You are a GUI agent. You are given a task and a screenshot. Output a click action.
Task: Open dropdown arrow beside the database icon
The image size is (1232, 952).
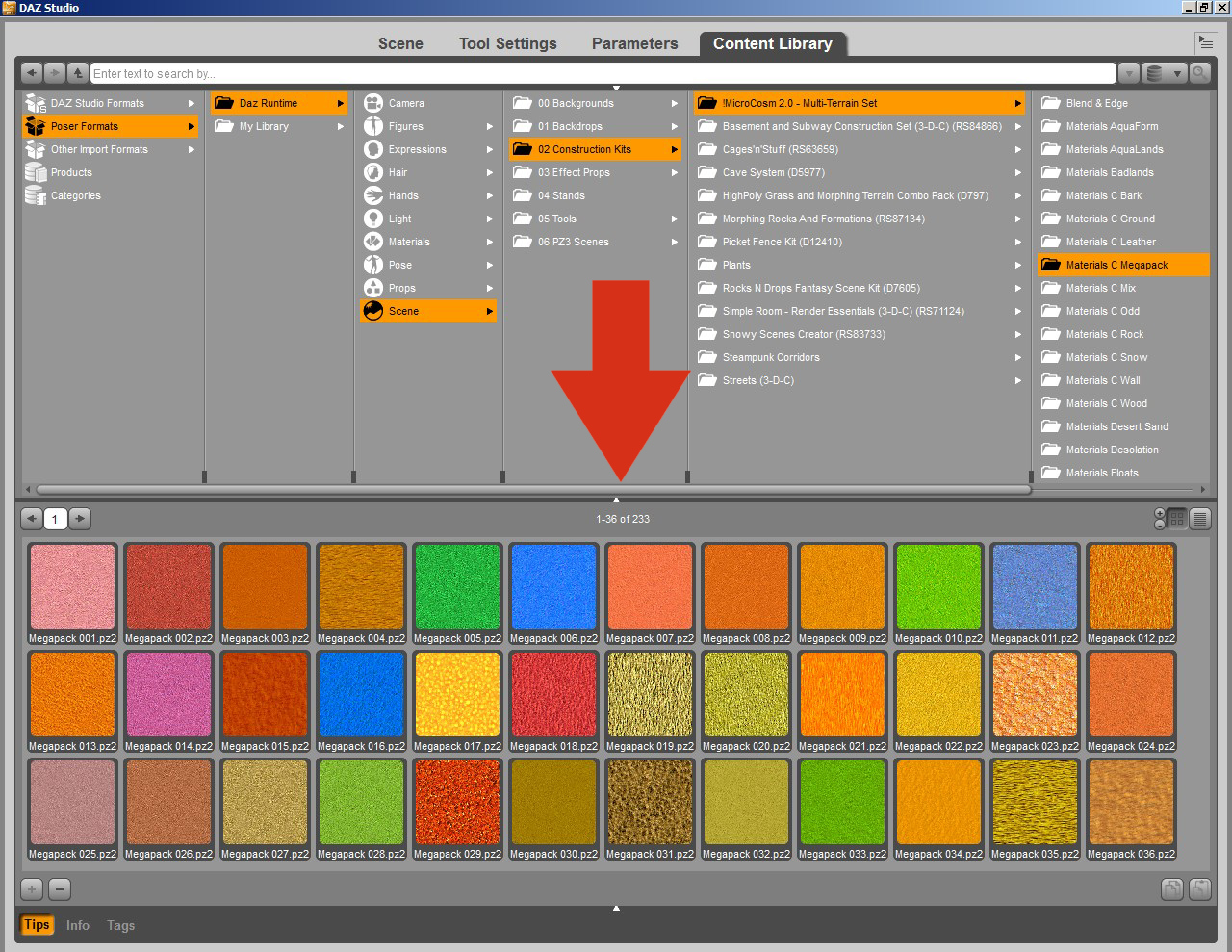coord(1176,72)
